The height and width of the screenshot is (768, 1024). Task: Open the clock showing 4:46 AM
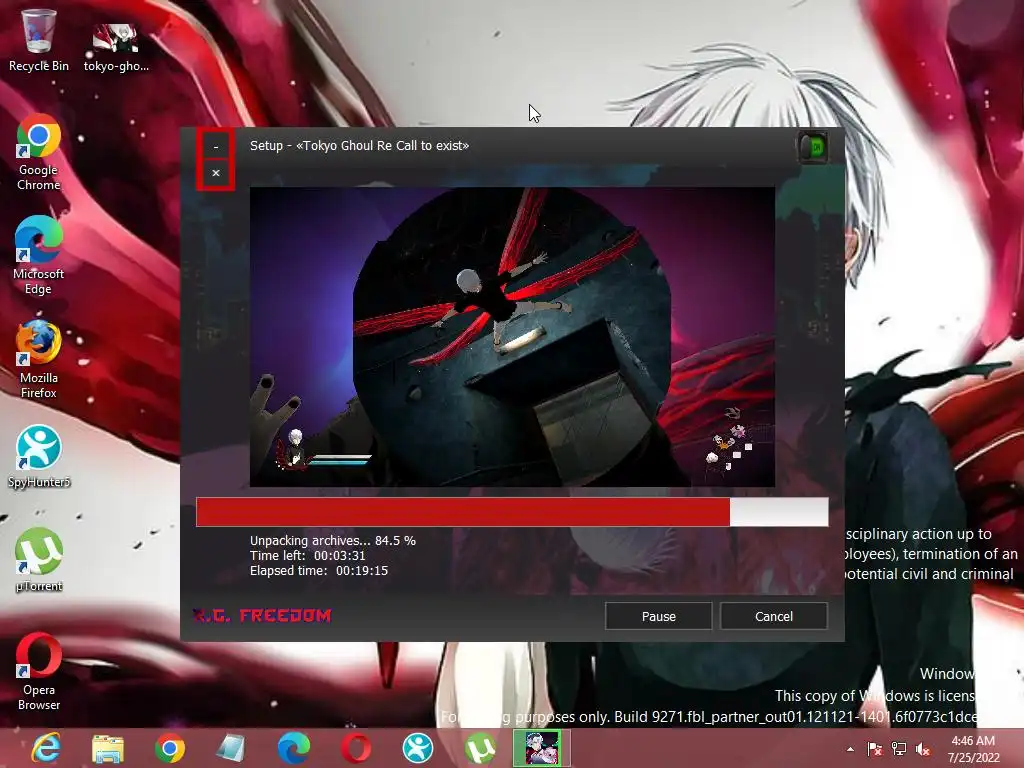(x=973, y=749)
